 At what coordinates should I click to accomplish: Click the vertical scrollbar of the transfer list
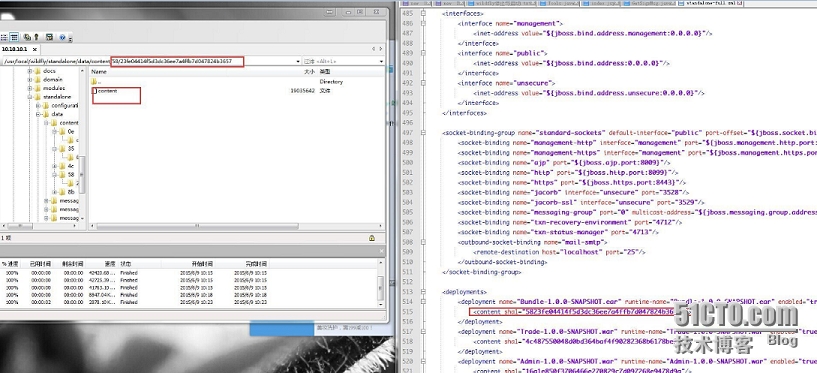coord(380,287)
